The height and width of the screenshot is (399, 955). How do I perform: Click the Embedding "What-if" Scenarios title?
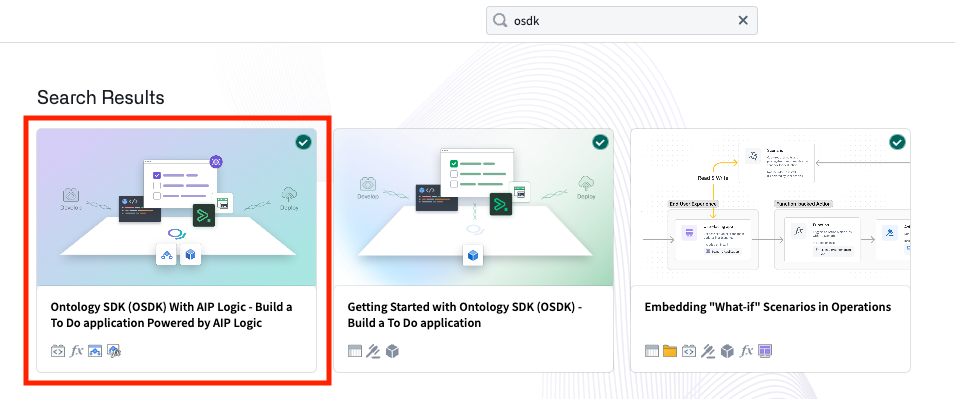point(767,307)
